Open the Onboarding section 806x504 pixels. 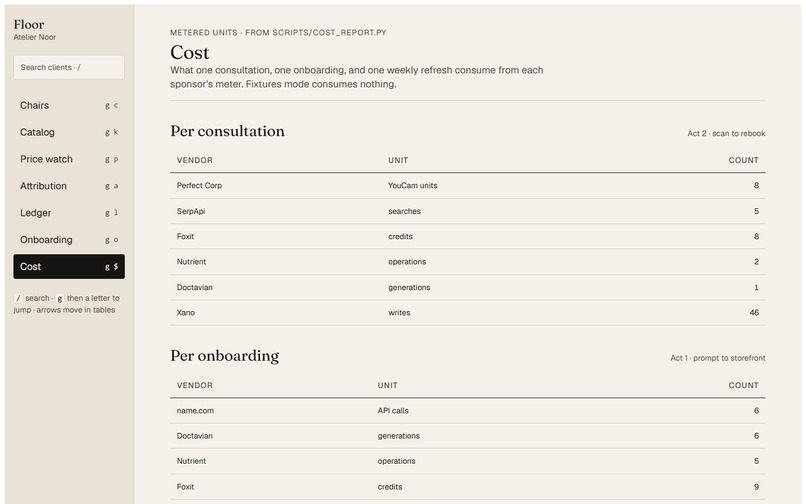click(x=69, y=240)
